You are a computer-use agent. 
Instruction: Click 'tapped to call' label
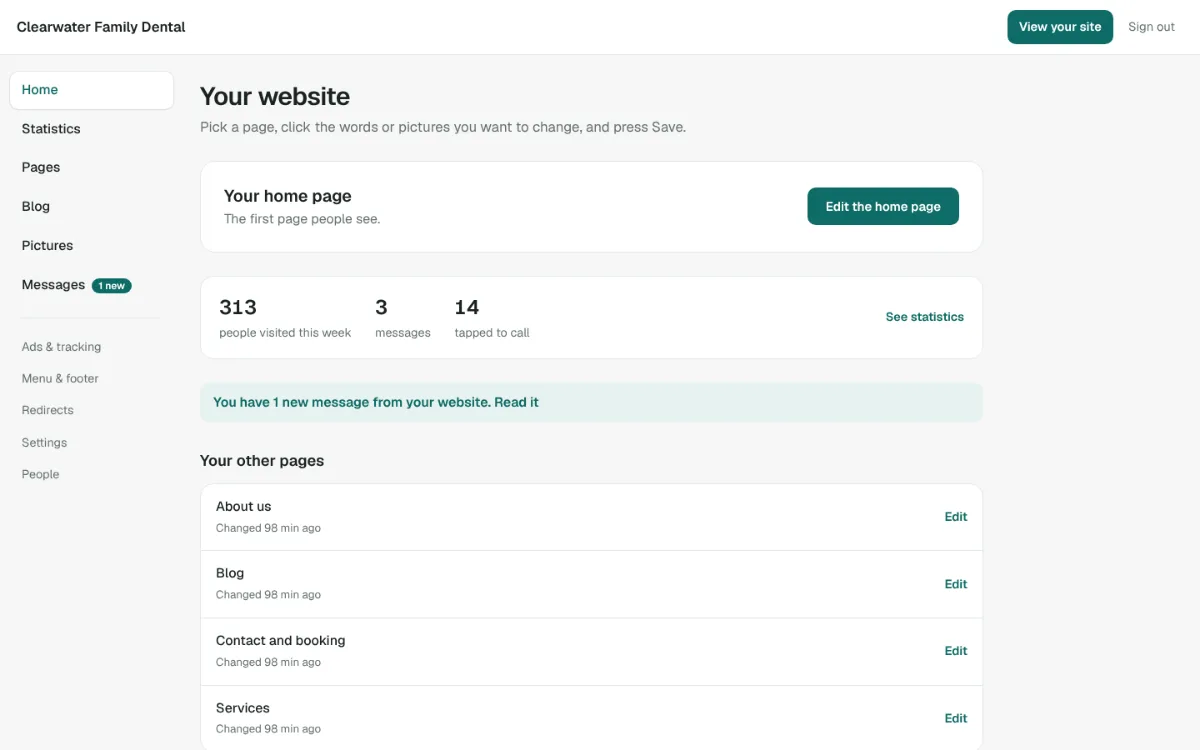(x=492, y=333)
